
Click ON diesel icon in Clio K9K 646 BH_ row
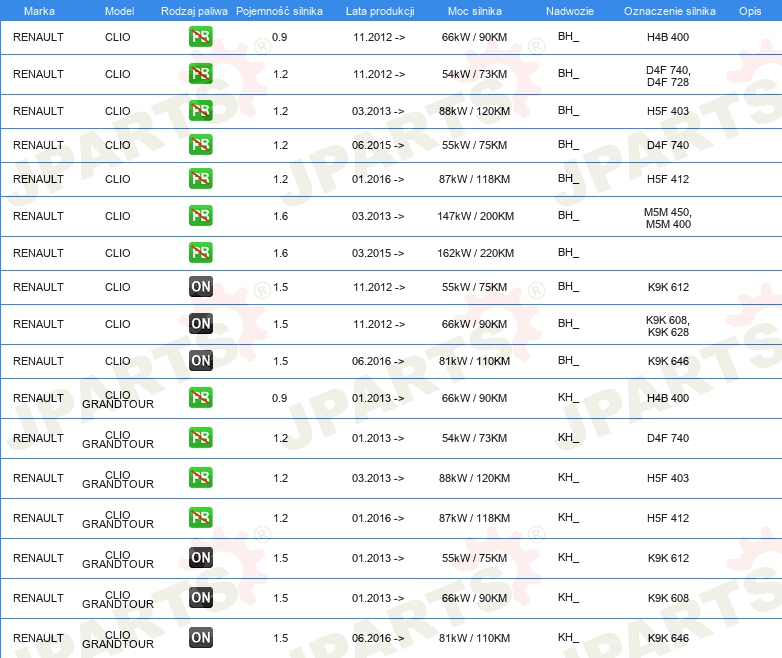click(x=200, y=360)
